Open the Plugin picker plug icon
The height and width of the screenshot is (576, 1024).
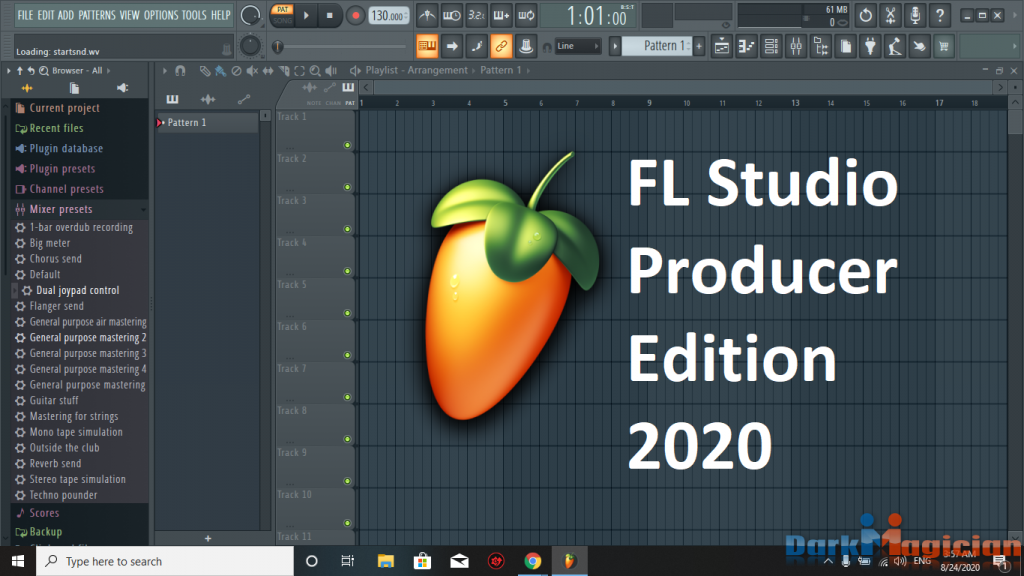(x=871, y=46)
